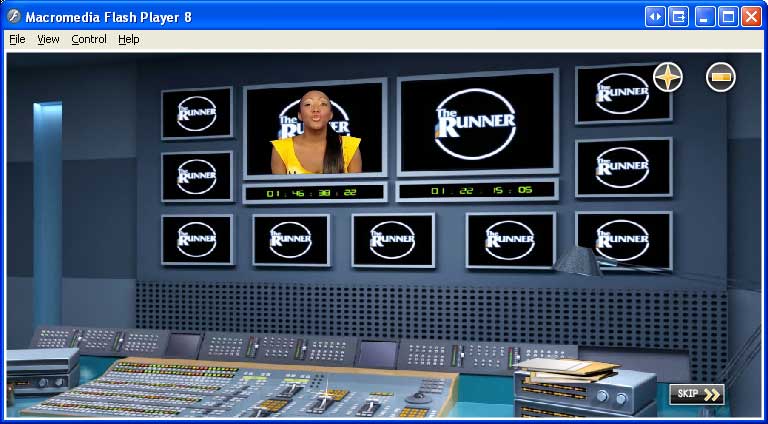Click the grey desk lamp shade
This screenshot has width=768, height=424.
[578, 260]
